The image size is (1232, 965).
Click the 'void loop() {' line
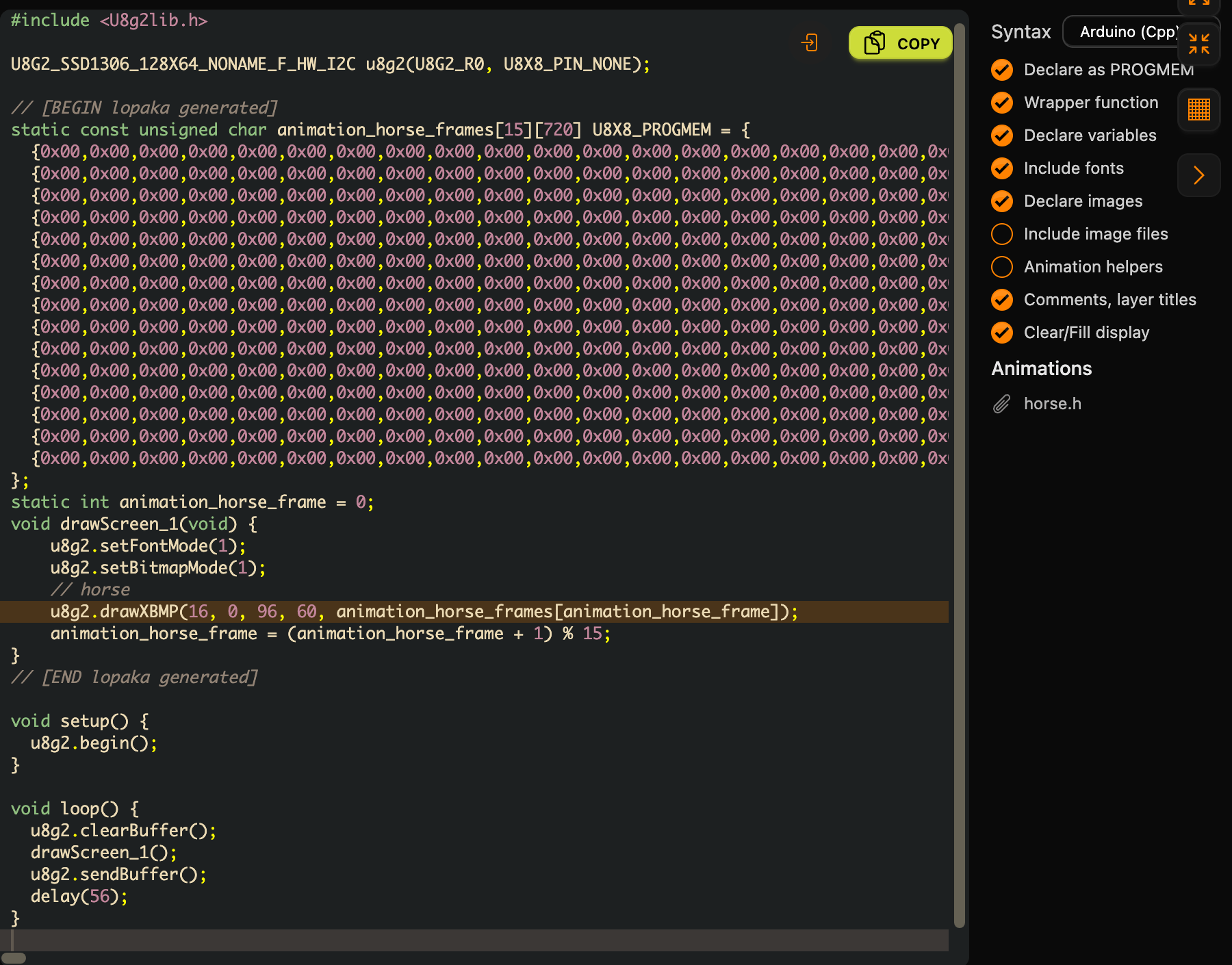(x=75, y=809)
